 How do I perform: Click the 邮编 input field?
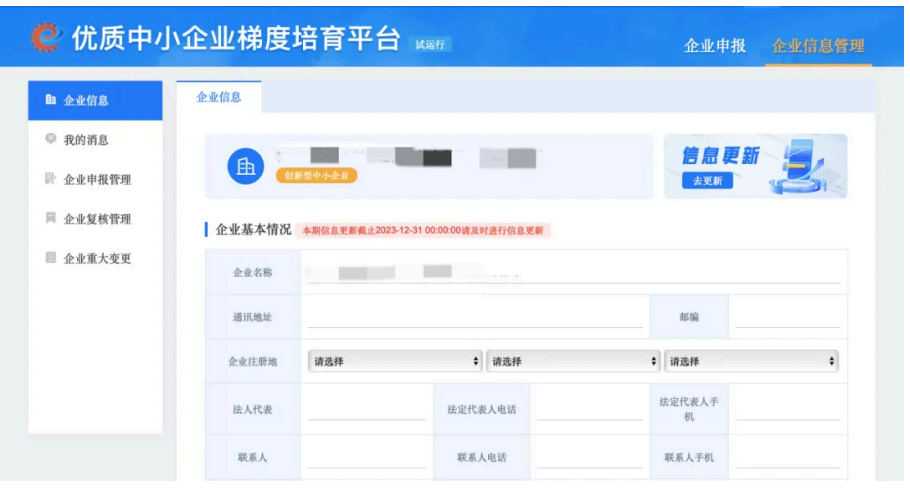pyautogui.click(x=788, y=317)
